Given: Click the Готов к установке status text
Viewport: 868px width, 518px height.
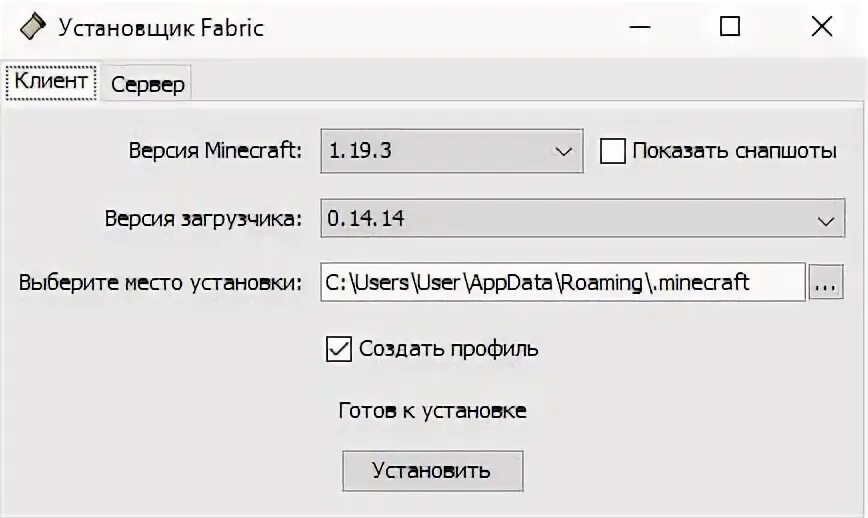Looking at the screenshot, I should coord(432,410).
